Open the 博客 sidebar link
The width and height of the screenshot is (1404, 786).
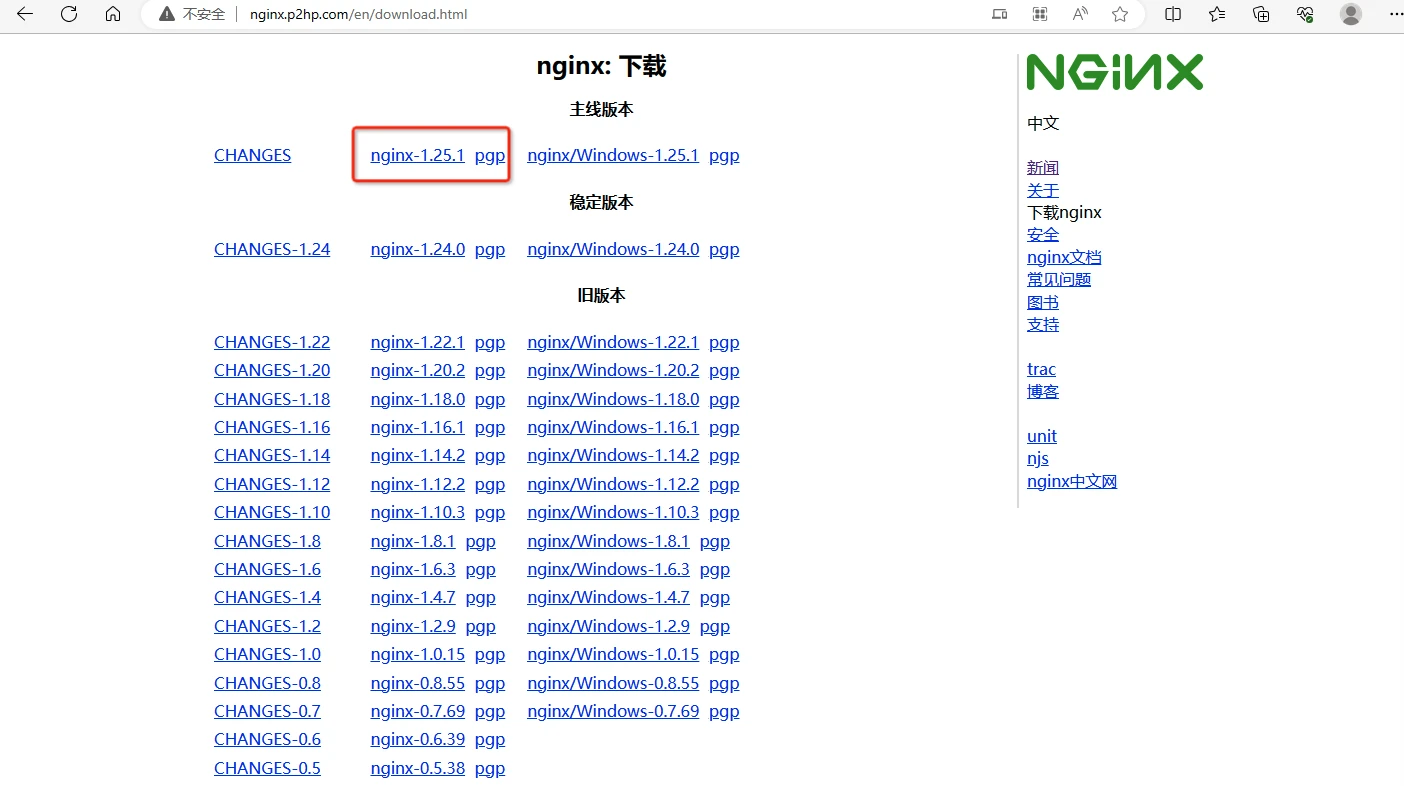point(1043,391)
